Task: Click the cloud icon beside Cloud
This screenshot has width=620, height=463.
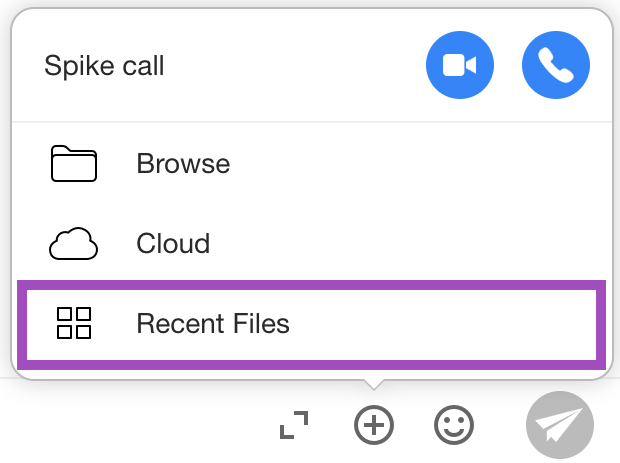Action: 74,244
